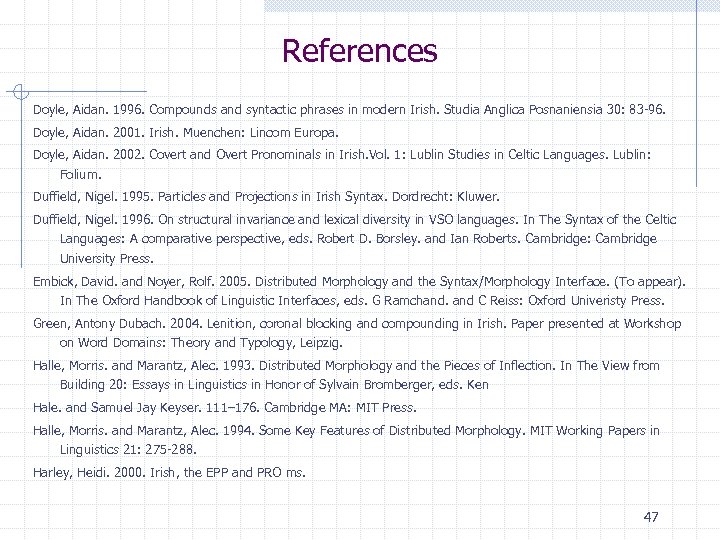Click the Hale. and Samuel Jay Keyser line
The height and width of the screenshot is (540, 720).
[x=225, y=408]
